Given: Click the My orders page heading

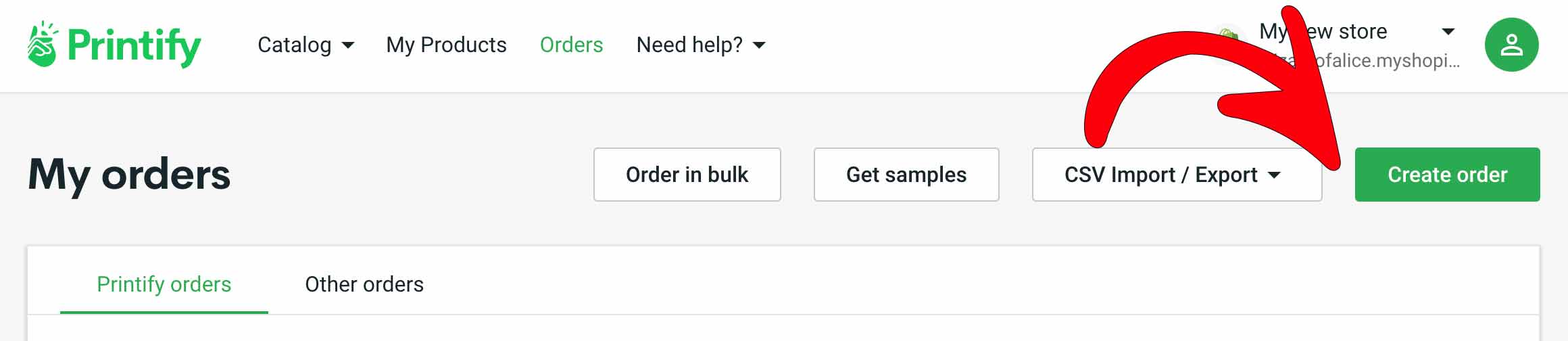Looking at the screenshot, I should point(129,175).
